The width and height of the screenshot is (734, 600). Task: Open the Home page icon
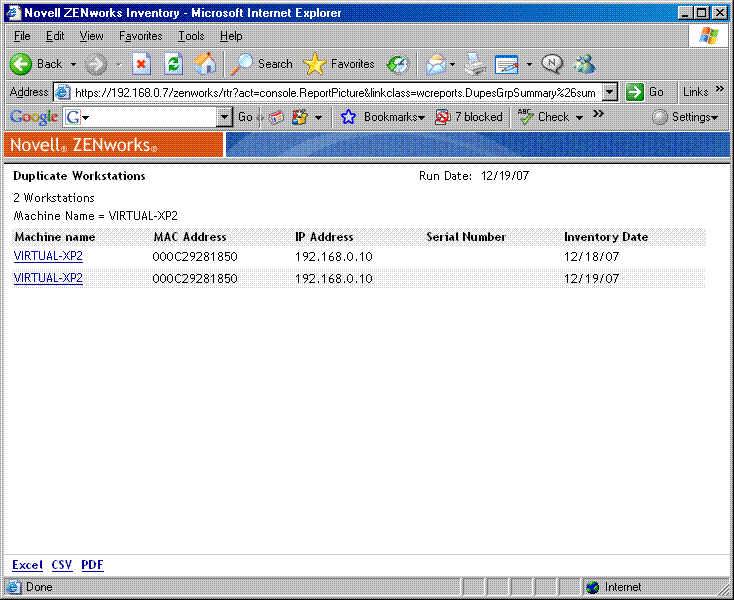[205, 64]
